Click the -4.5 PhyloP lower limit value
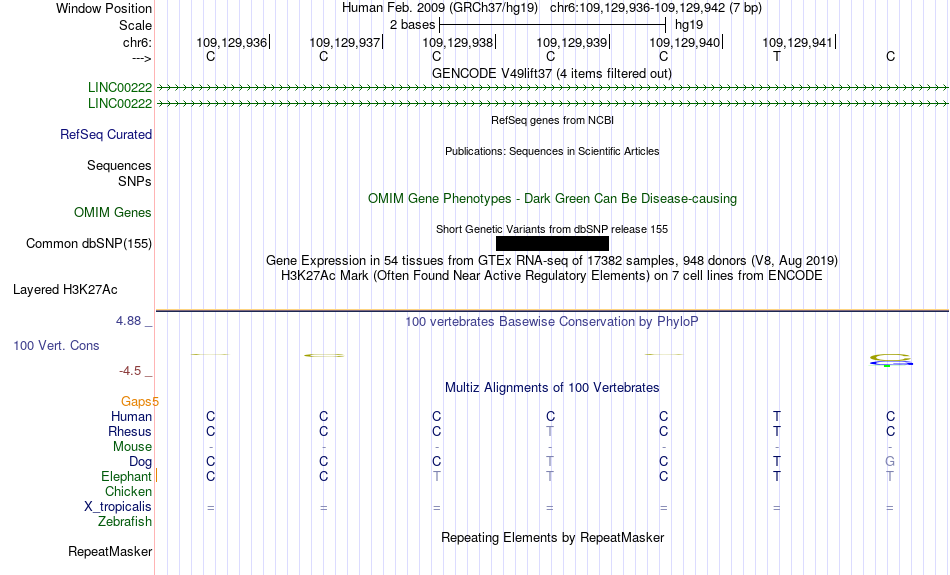950x575 pixels. point(130,371)
